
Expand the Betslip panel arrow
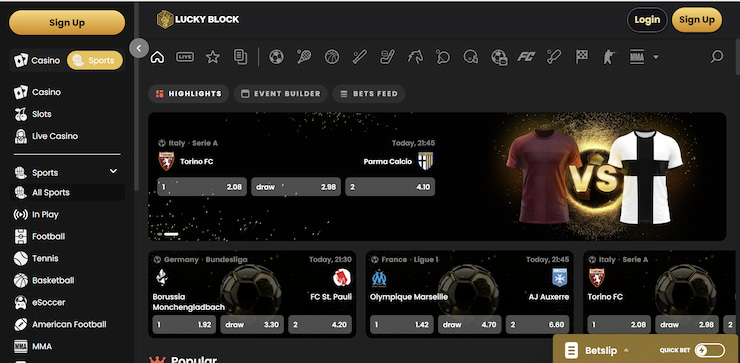click(x=626, y=350)
